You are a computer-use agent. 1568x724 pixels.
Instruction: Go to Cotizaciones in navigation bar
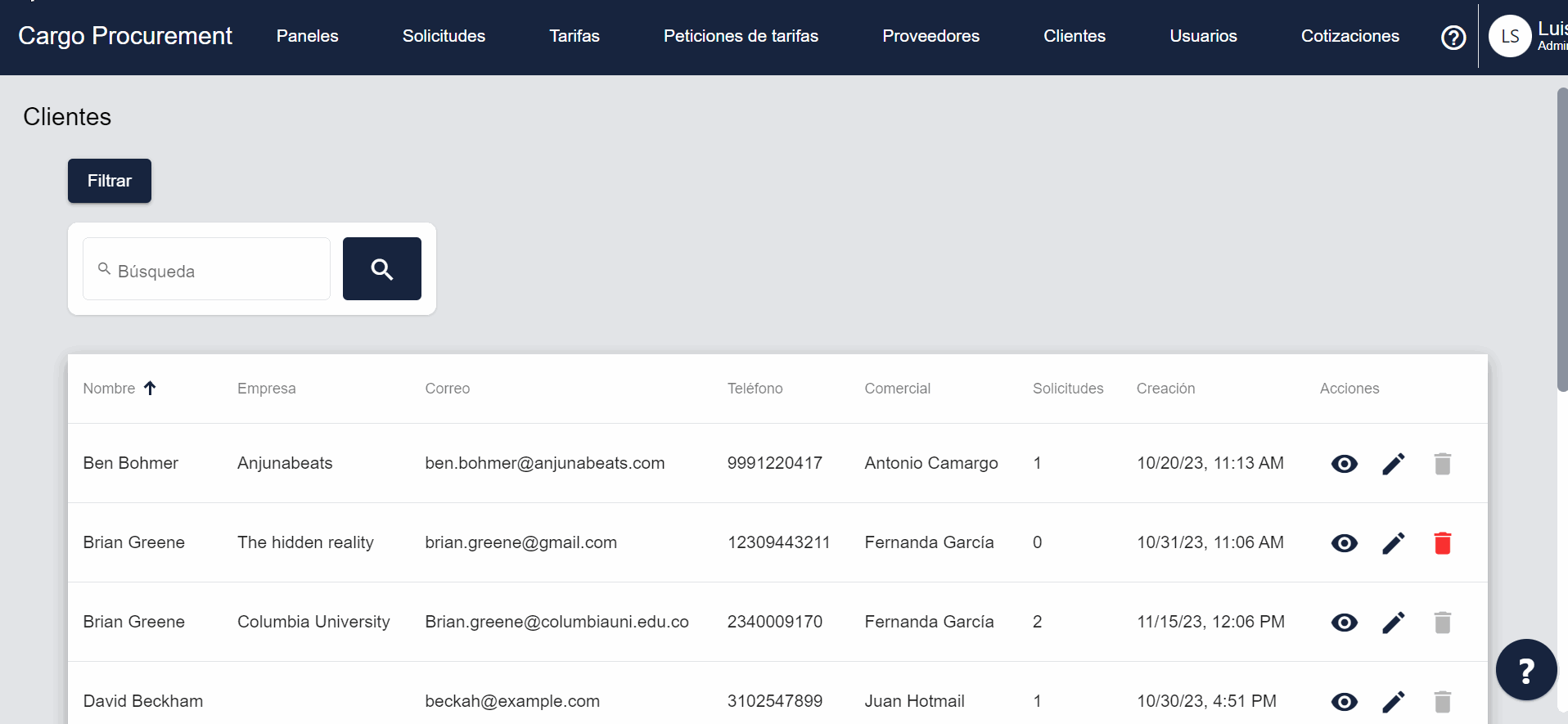[1349, 36]
